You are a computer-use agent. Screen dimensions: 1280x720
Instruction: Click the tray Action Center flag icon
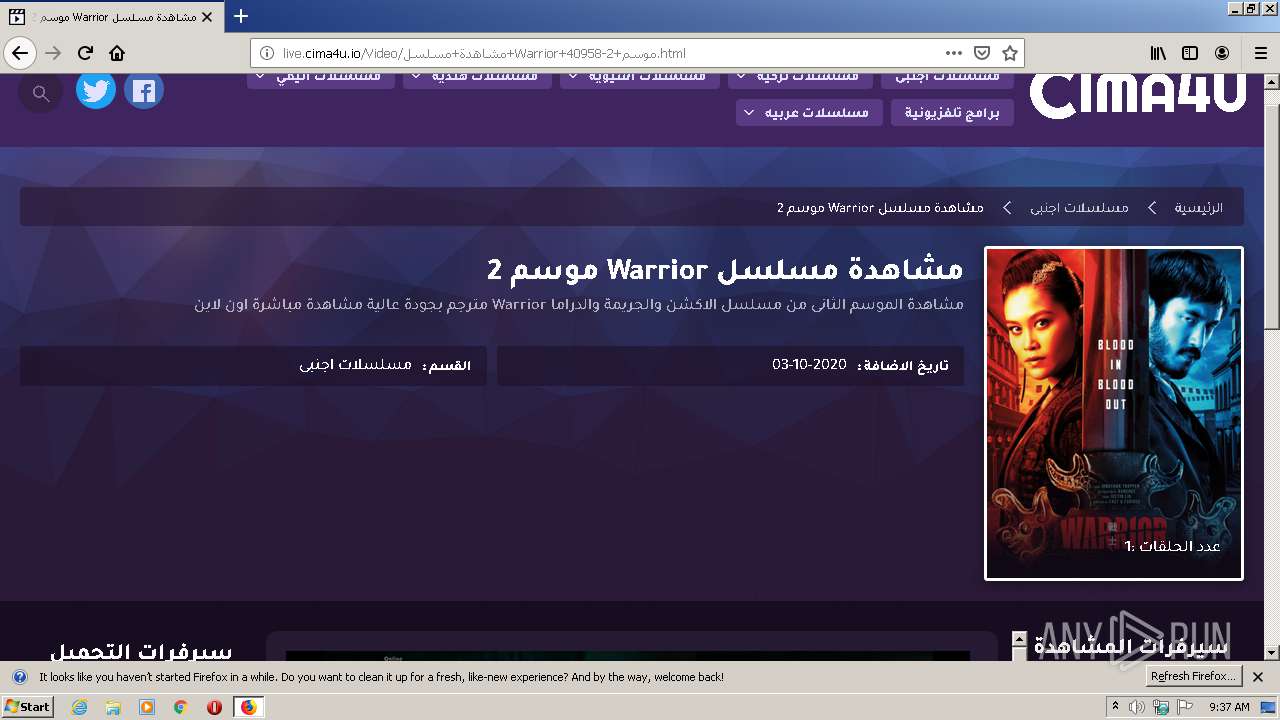[1184, 707]
